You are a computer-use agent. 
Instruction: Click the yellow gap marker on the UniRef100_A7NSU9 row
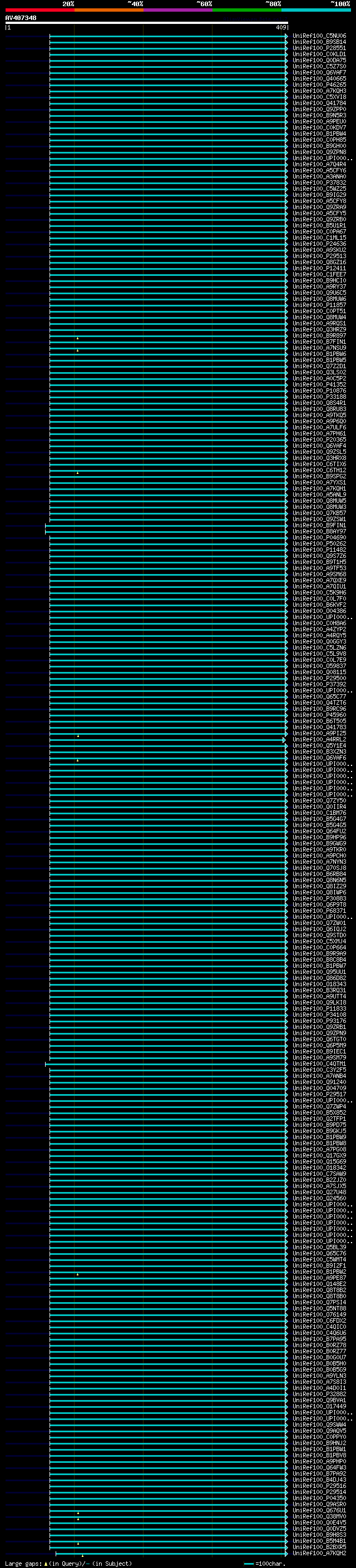point(77,350)
